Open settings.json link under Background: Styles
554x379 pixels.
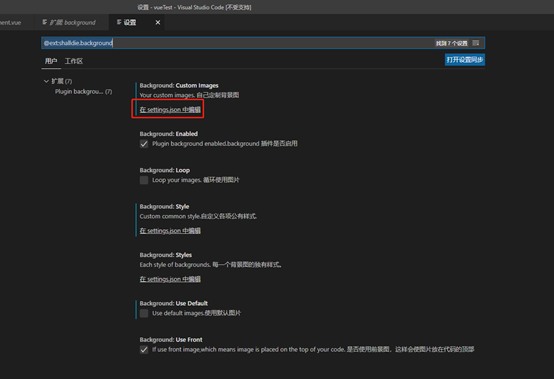pyautogui.click(x=170, y=279)
